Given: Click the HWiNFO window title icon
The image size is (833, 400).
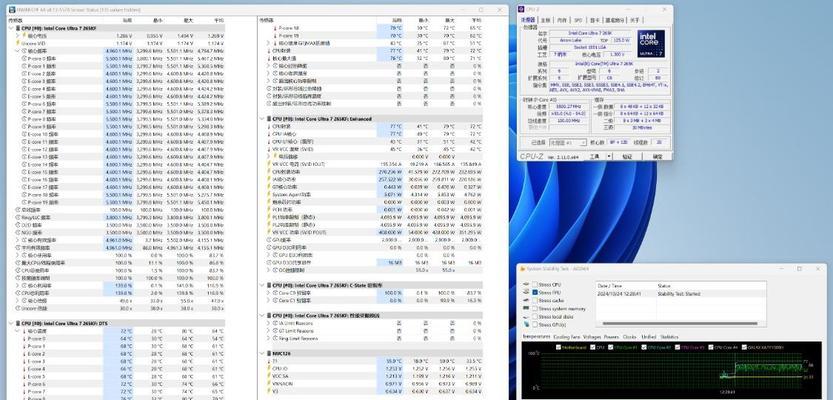Looking at the screenshot, I should (11, 10).
